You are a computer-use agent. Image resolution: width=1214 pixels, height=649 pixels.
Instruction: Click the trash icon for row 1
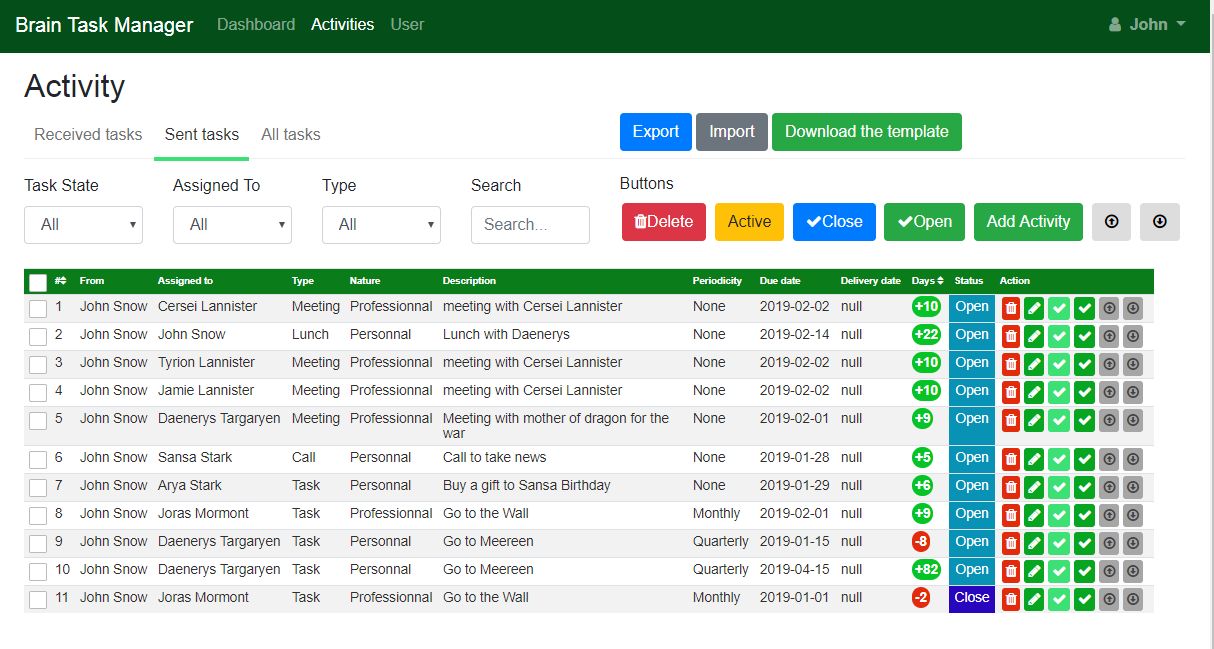click(x=1010, y=309)
